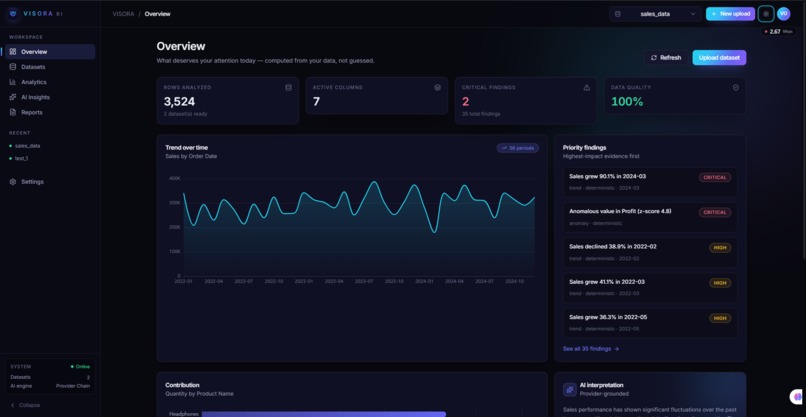This screenshot has height=417, width=806.
Task: Click the VISORA breadcrumb link
Action: point(121,14)
